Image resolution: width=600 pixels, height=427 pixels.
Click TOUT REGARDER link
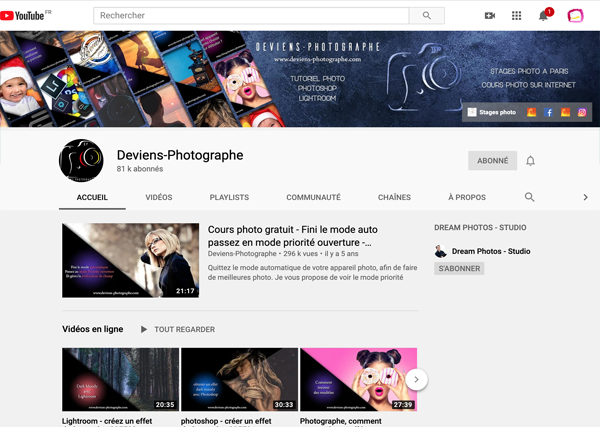(184, 329)
